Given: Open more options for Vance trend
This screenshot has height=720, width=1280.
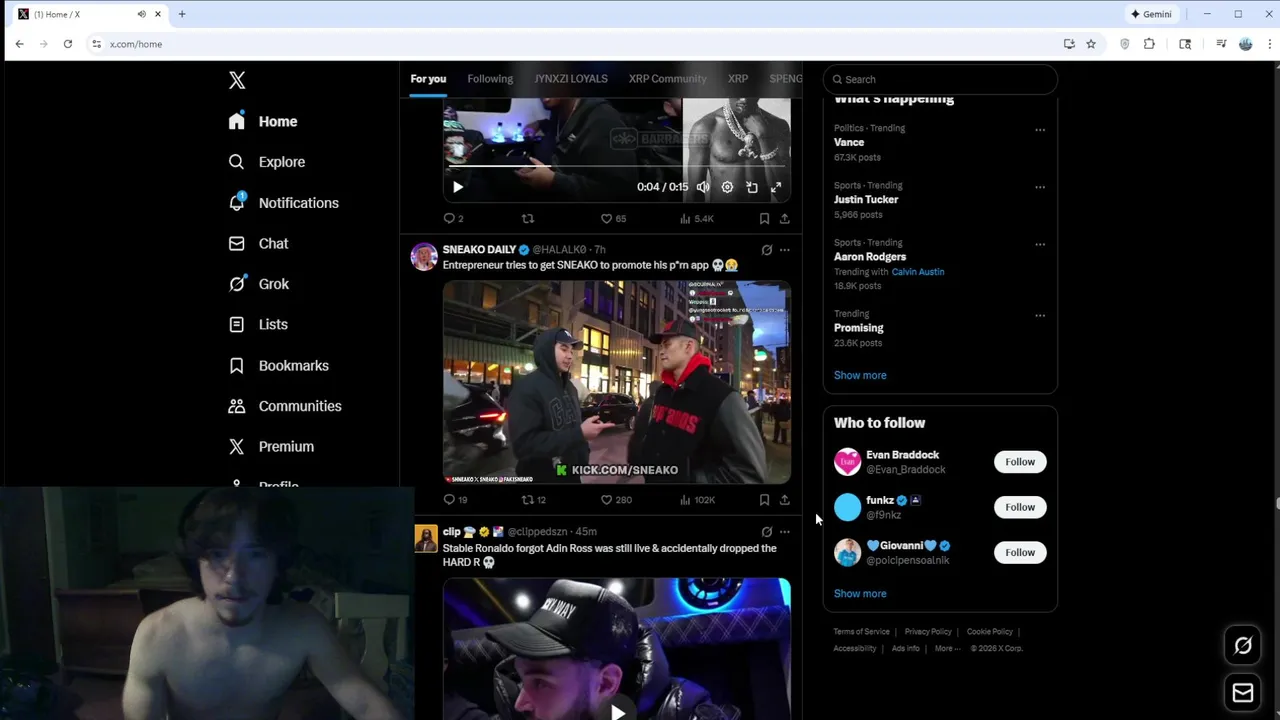Looking at the screenshot, I should click(1040, 130).
